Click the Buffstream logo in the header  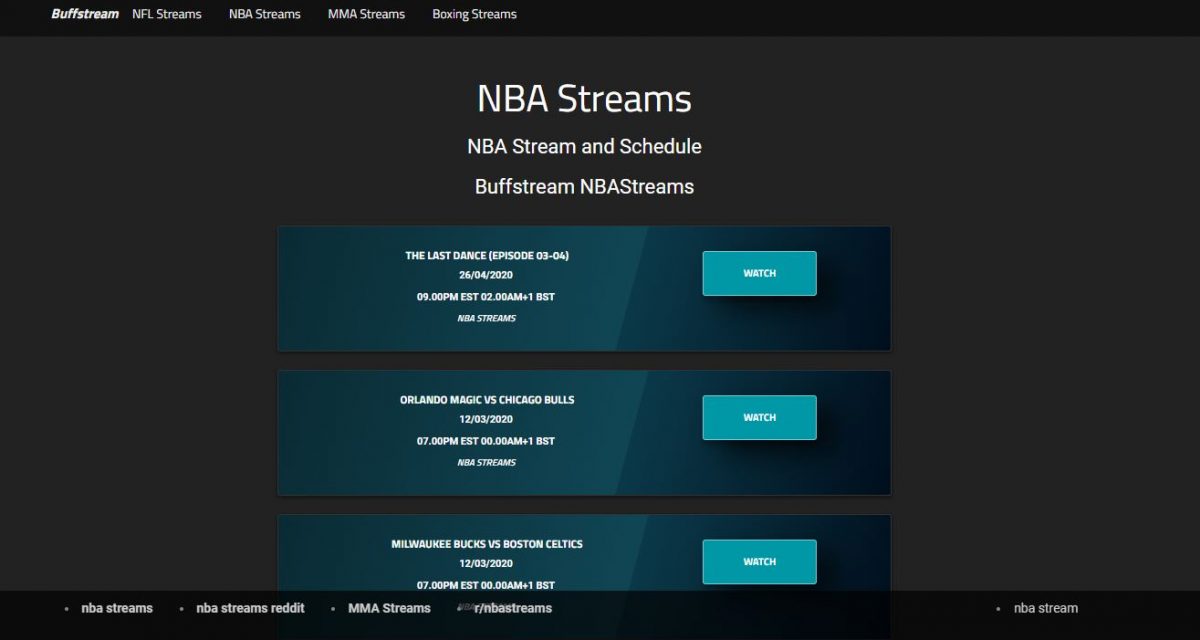tap(85, 14)
